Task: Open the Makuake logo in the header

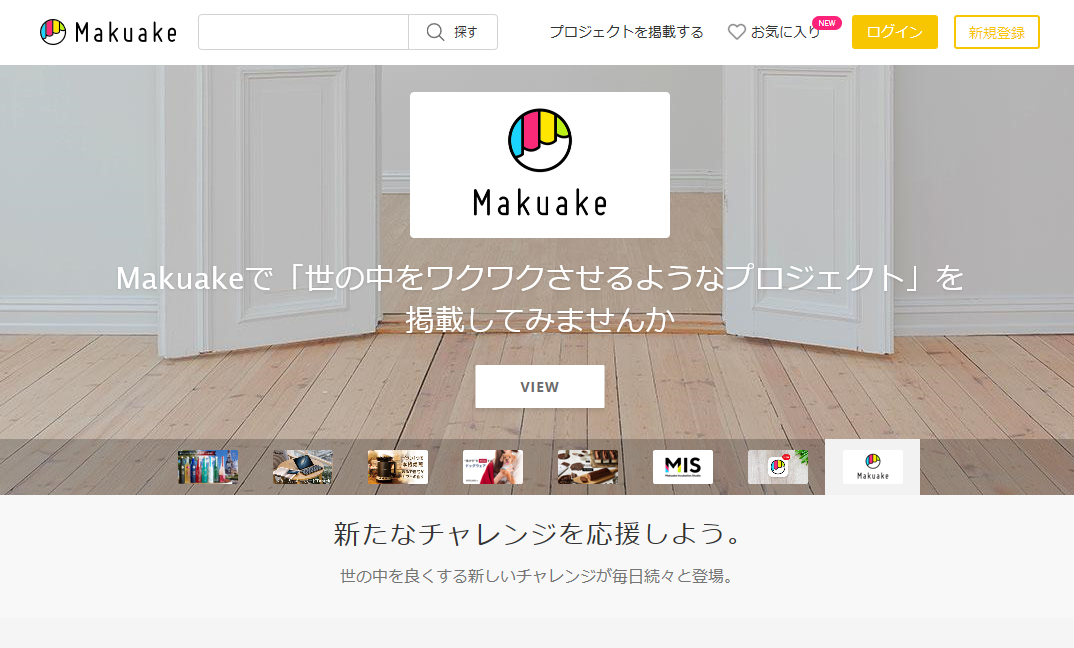Action: pyautogui.click(x=108, y=32)
